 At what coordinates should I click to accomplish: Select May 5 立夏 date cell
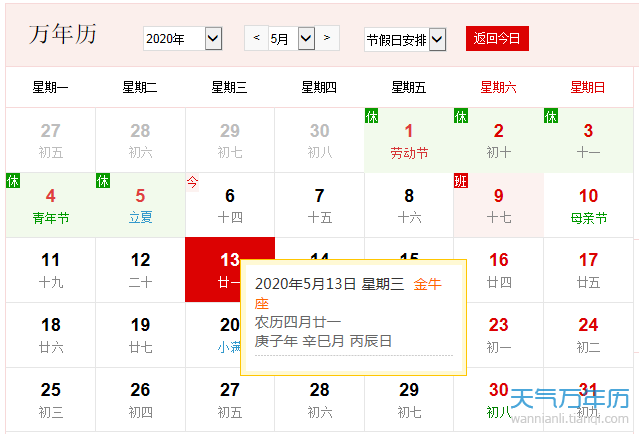[x=140, y=205]
